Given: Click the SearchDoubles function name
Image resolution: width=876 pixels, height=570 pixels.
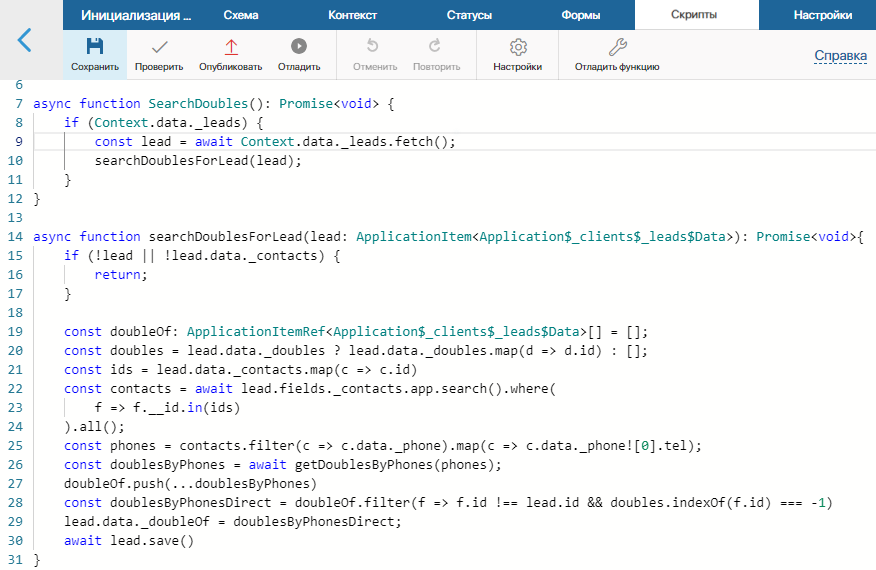Looking at the screenshot, I should click(x=198, y=103).
